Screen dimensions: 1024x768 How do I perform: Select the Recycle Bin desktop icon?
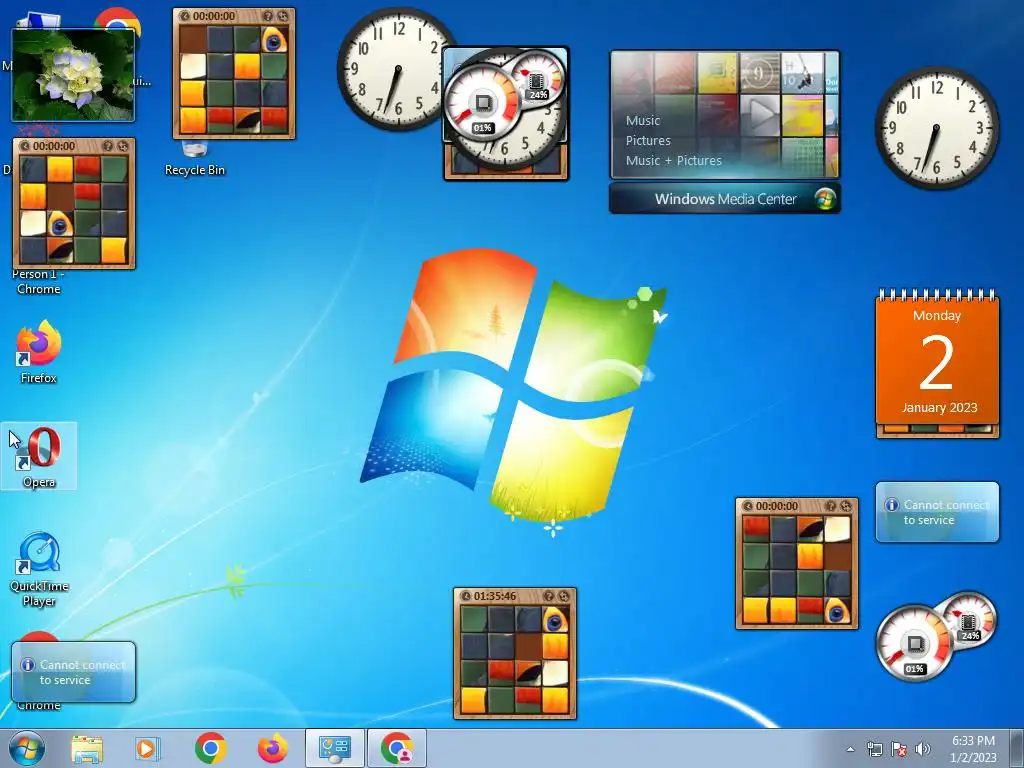pyautogui.click(x=195, y=159)
